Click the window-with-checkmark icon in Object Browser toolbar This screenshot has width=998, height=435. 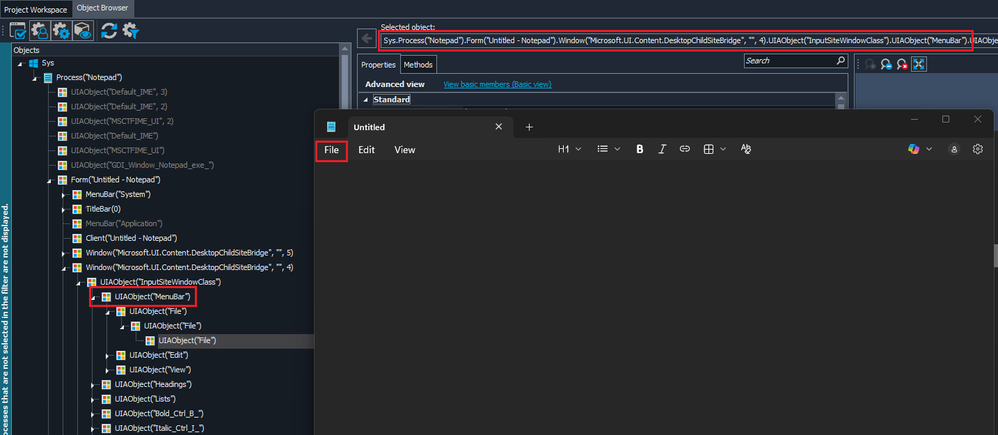click(18, 30)
